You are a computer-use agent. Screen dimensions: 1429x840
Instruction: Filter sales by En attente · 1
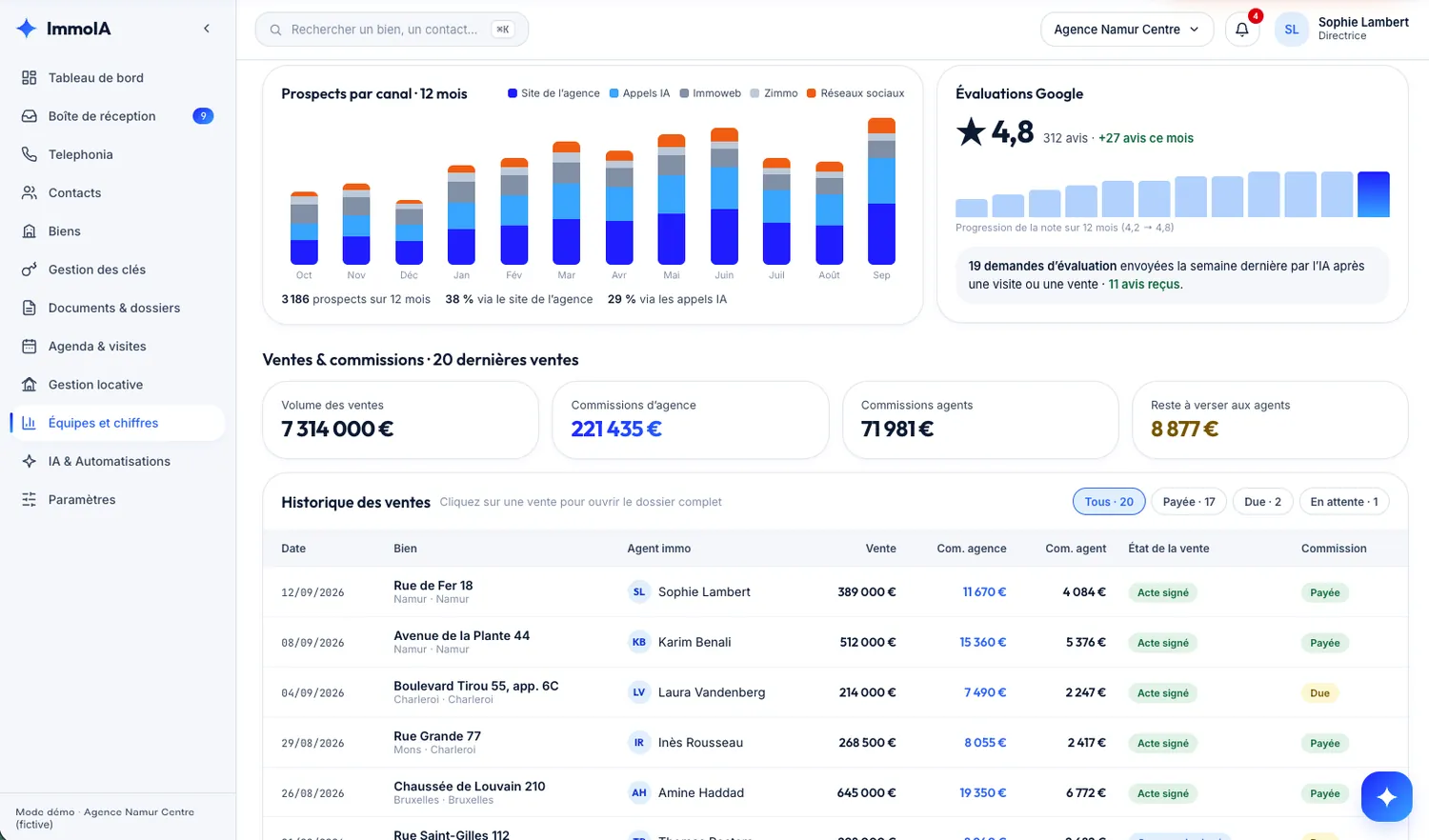click(x=1344, y=502)
